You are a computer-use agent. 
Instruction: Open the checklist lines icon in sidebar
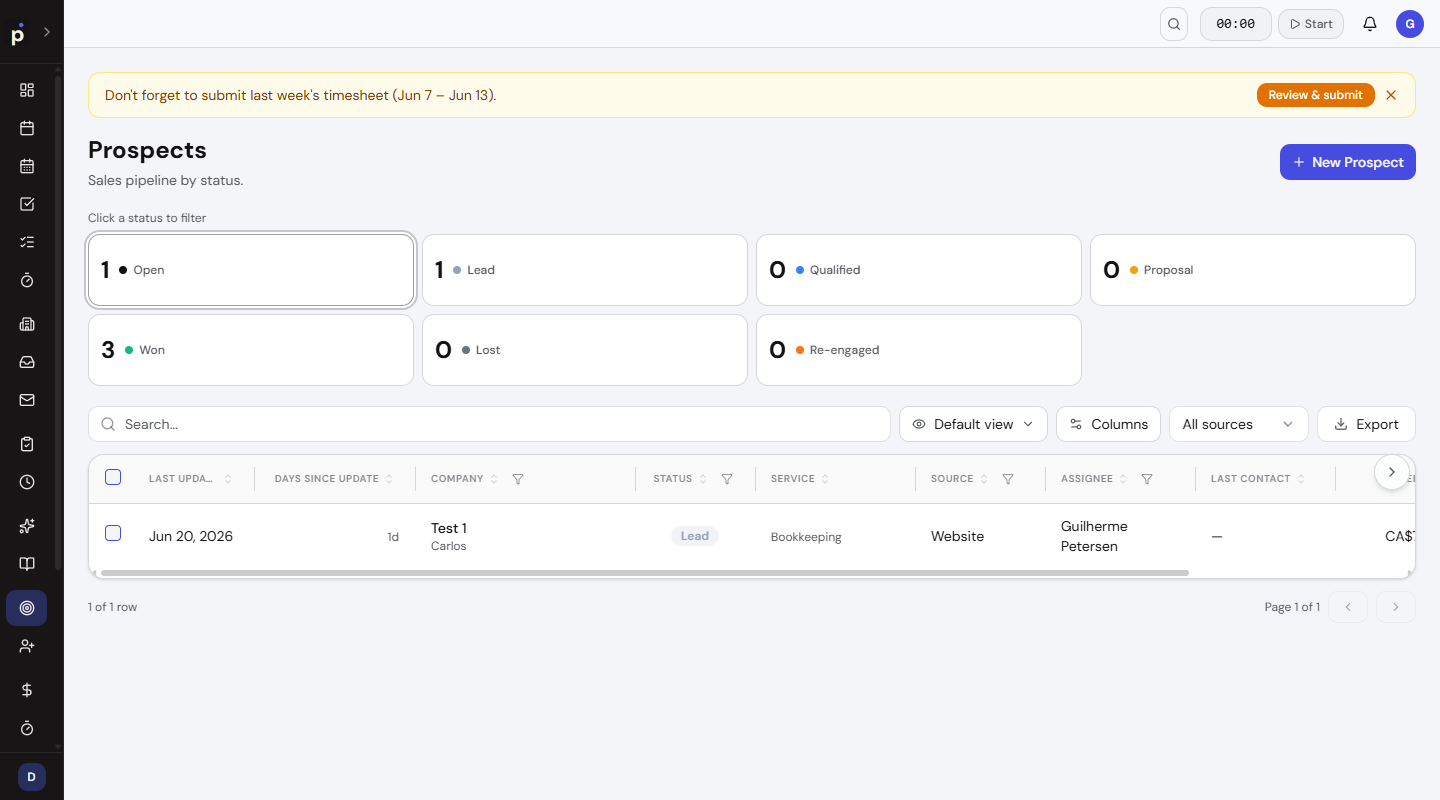(x=27, y=242)
